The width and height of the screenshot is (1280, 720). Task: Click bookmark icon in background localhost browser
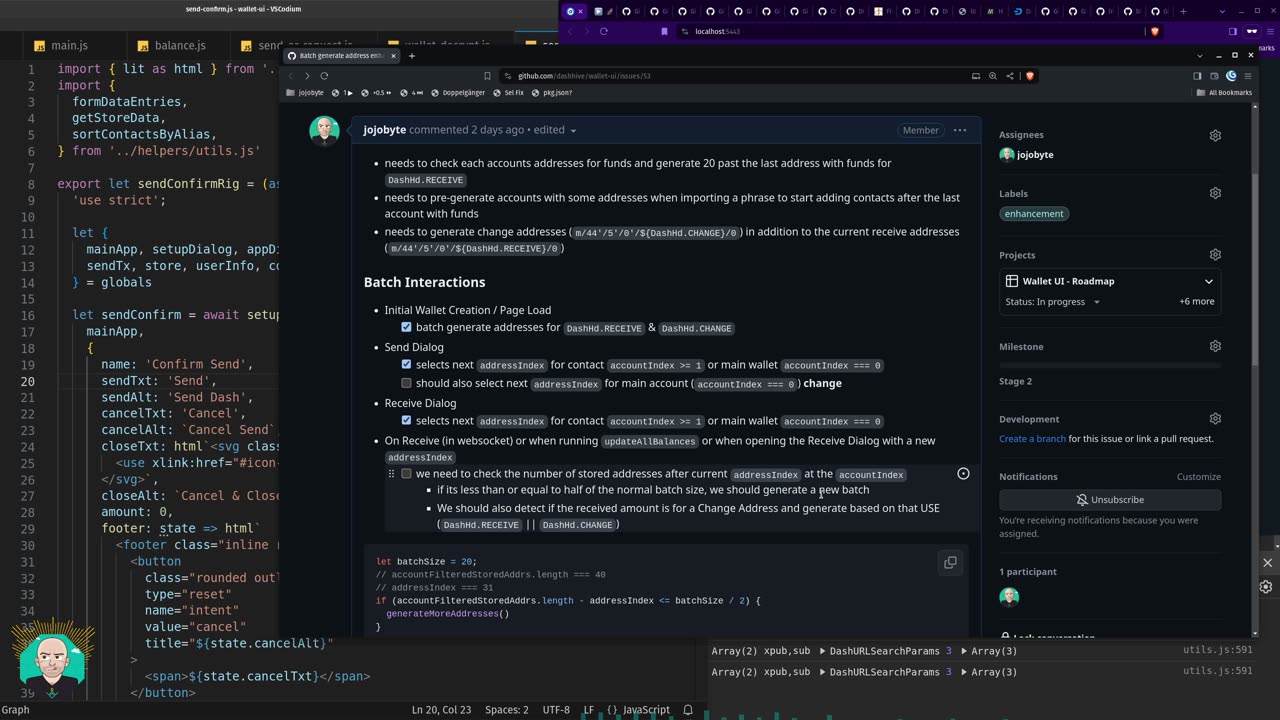(x=664, y=31)
